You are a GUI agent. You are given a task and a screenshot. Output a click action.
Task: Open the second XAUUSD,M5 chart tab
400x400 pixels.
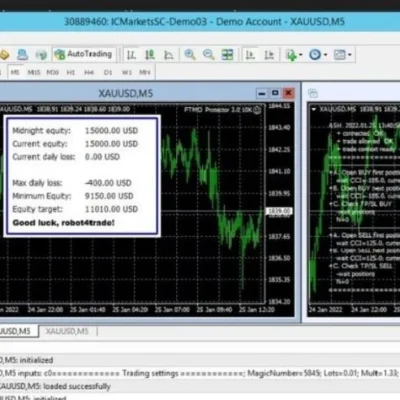coord(67,331)
